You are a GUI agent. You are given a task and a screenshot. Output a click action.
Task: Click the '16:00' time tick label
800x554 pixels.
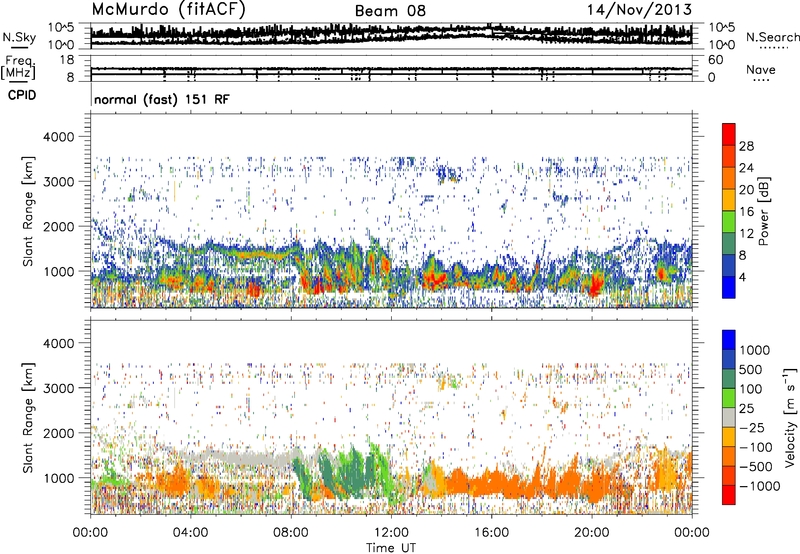pos(492,533)
